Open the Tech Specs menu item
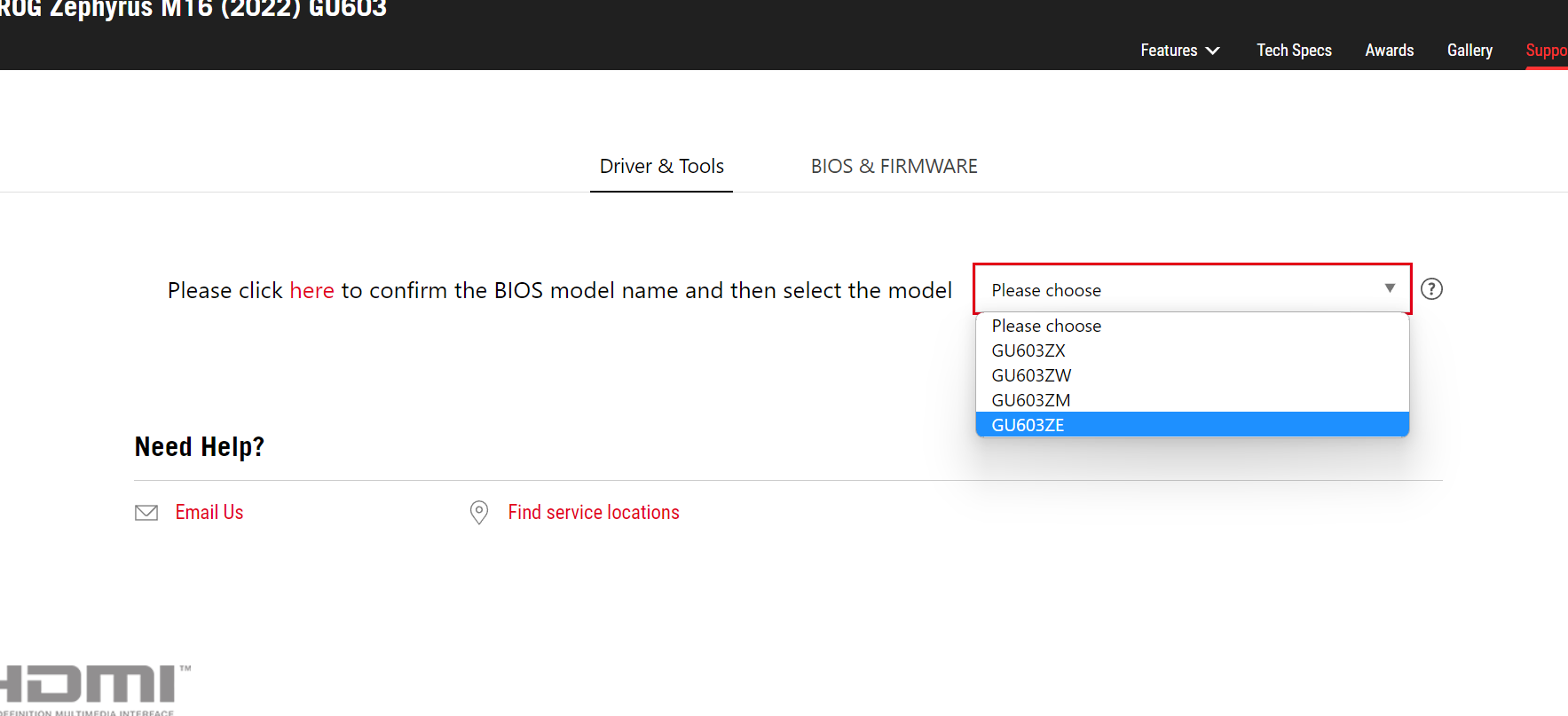 pyautogui.click(x=1294, y=51)
